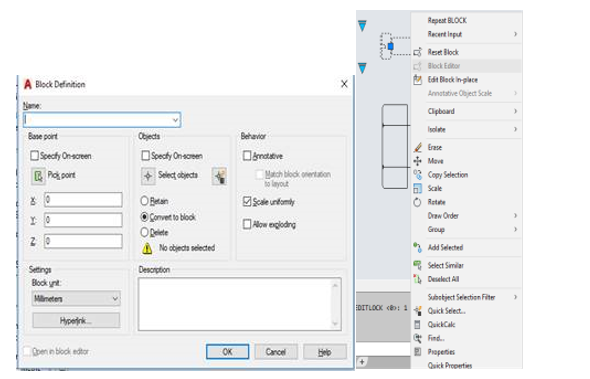Expand the Group submenu
The width and height of the screenshot is (590, 379).
[x=515, y=229]
